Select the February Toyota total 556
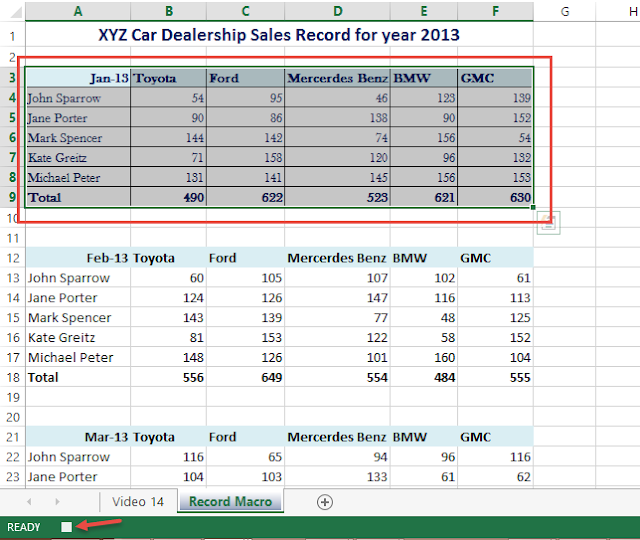 click(169, 377)
